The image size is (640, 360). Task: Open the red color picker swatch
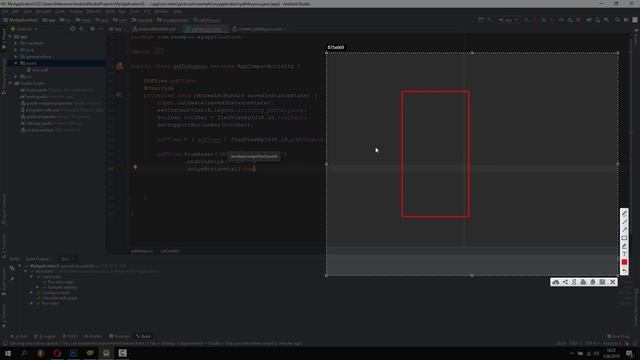624,262
